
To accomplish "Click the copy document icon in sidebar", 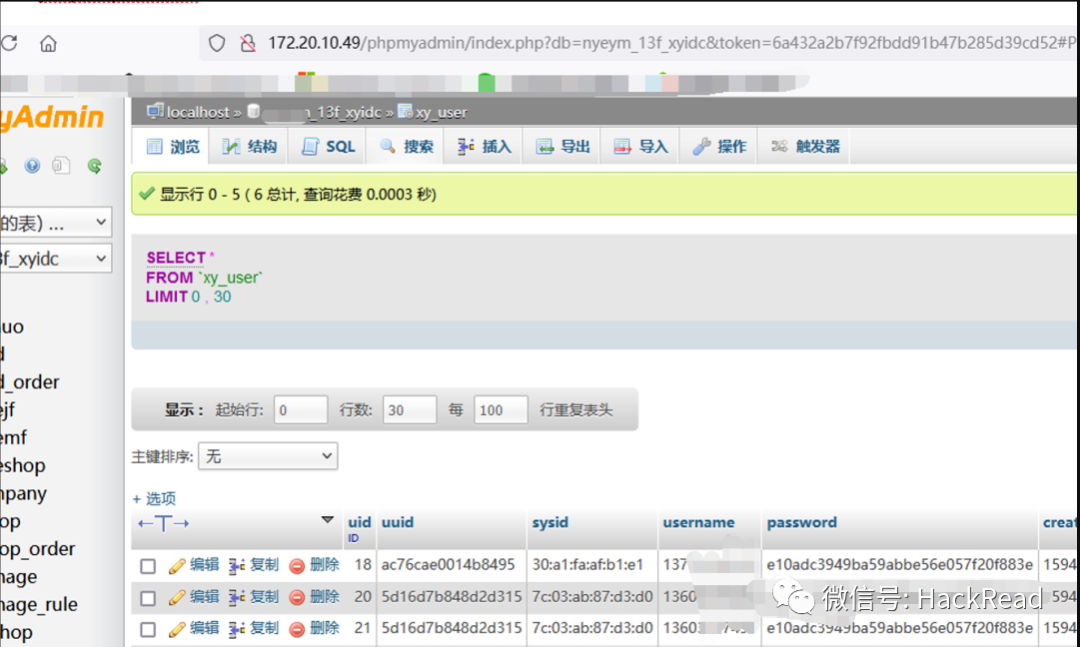I will [x=61, y=166].
